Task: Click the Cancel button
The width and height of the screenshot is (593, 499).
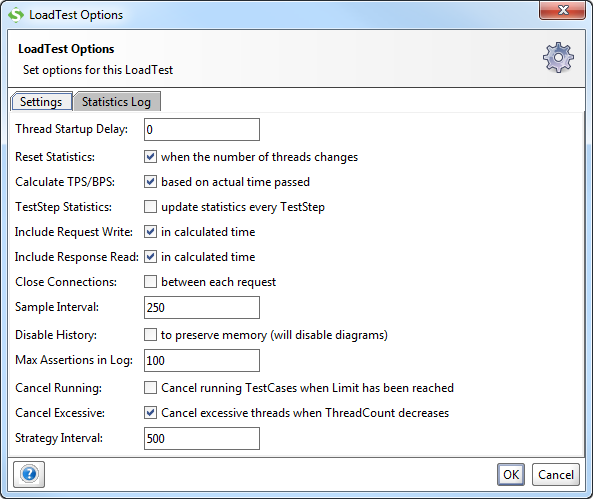Action: click(x=556, y=474)
